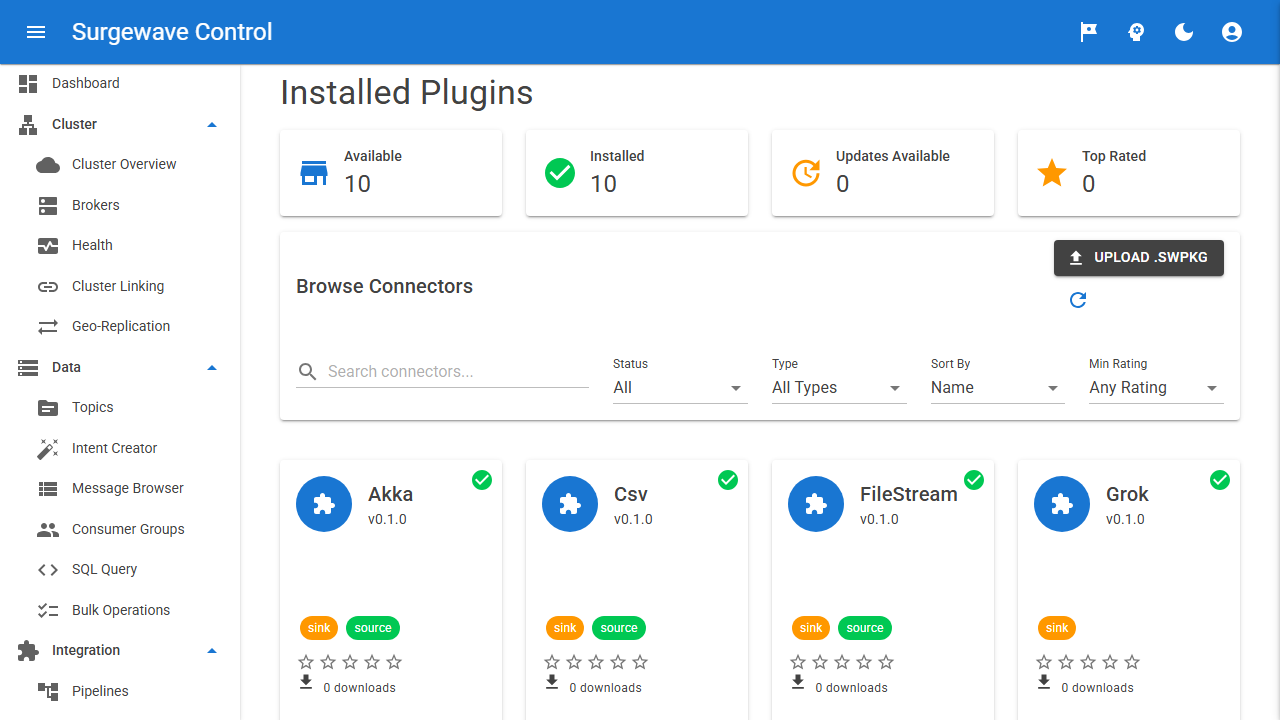Click the Pipelines tree icon
The width and height of the screenshot is (1280, 720).
coord(48,692)
